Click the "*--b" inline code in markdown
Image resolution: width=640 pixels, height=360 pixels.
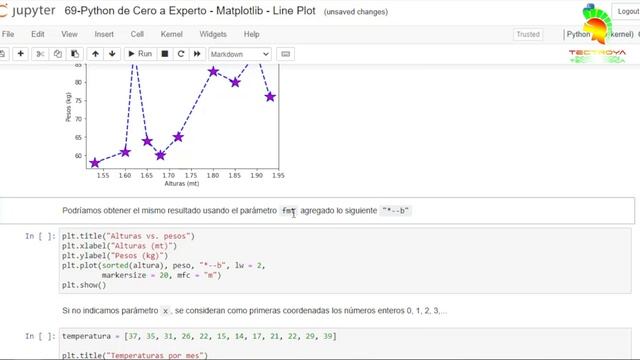396,211
